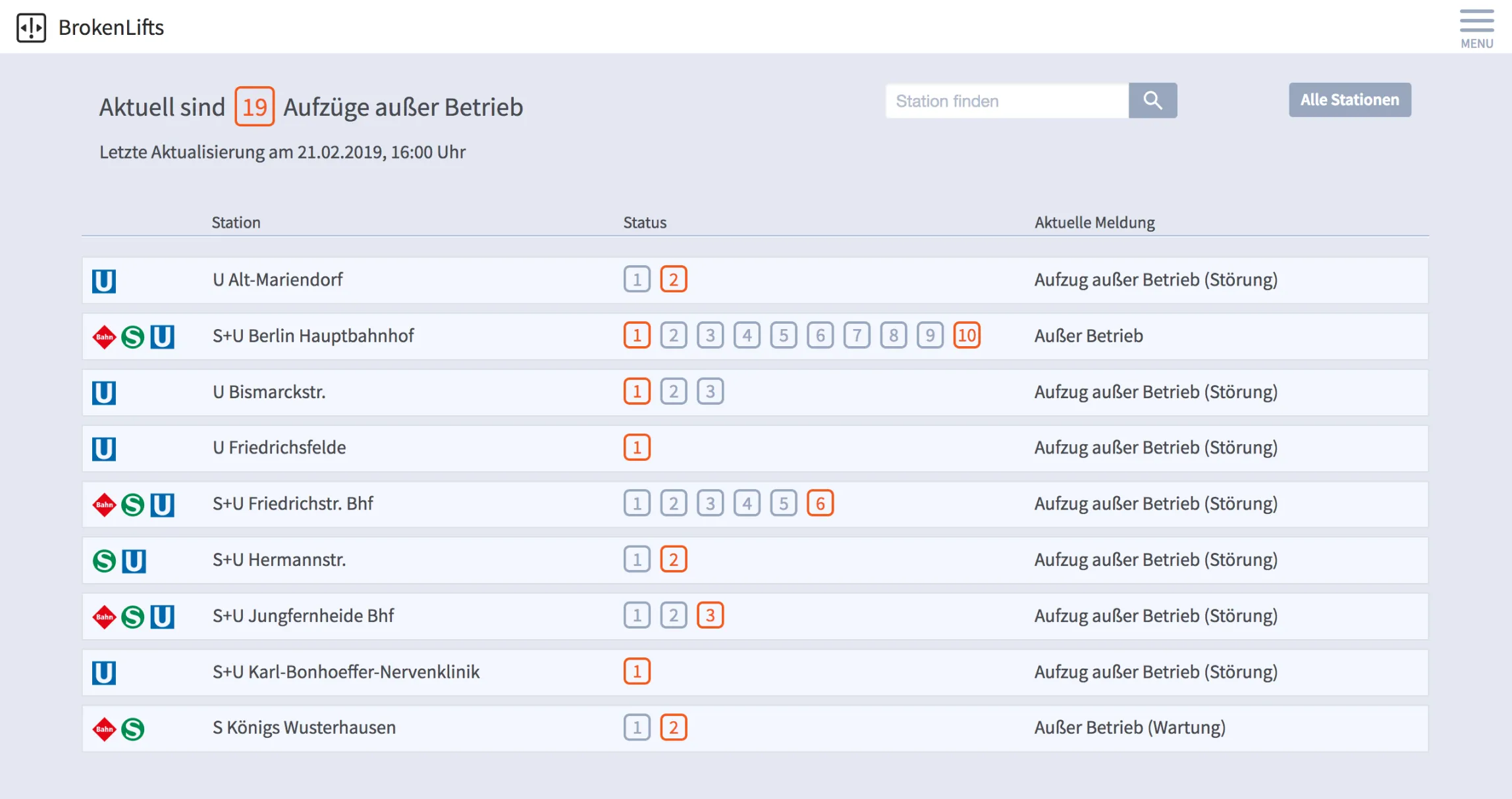The width and height of the screenshot is (1512, 799).
Task: Click the magnifier search icon
Action: [x=1153, y=100]
